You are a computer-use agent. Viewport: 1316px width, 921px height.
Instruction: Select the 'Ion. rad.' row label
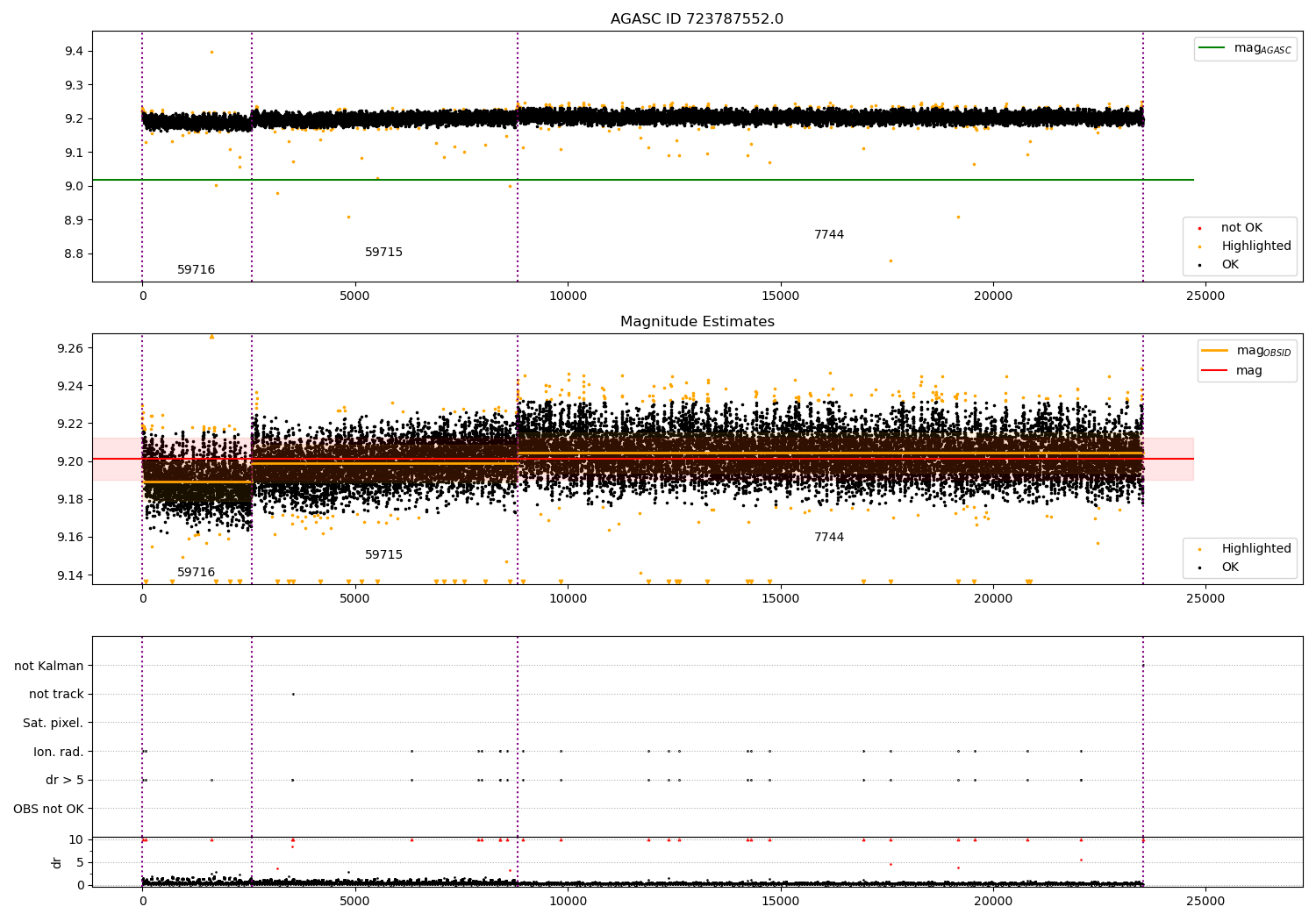coord(59,752)
